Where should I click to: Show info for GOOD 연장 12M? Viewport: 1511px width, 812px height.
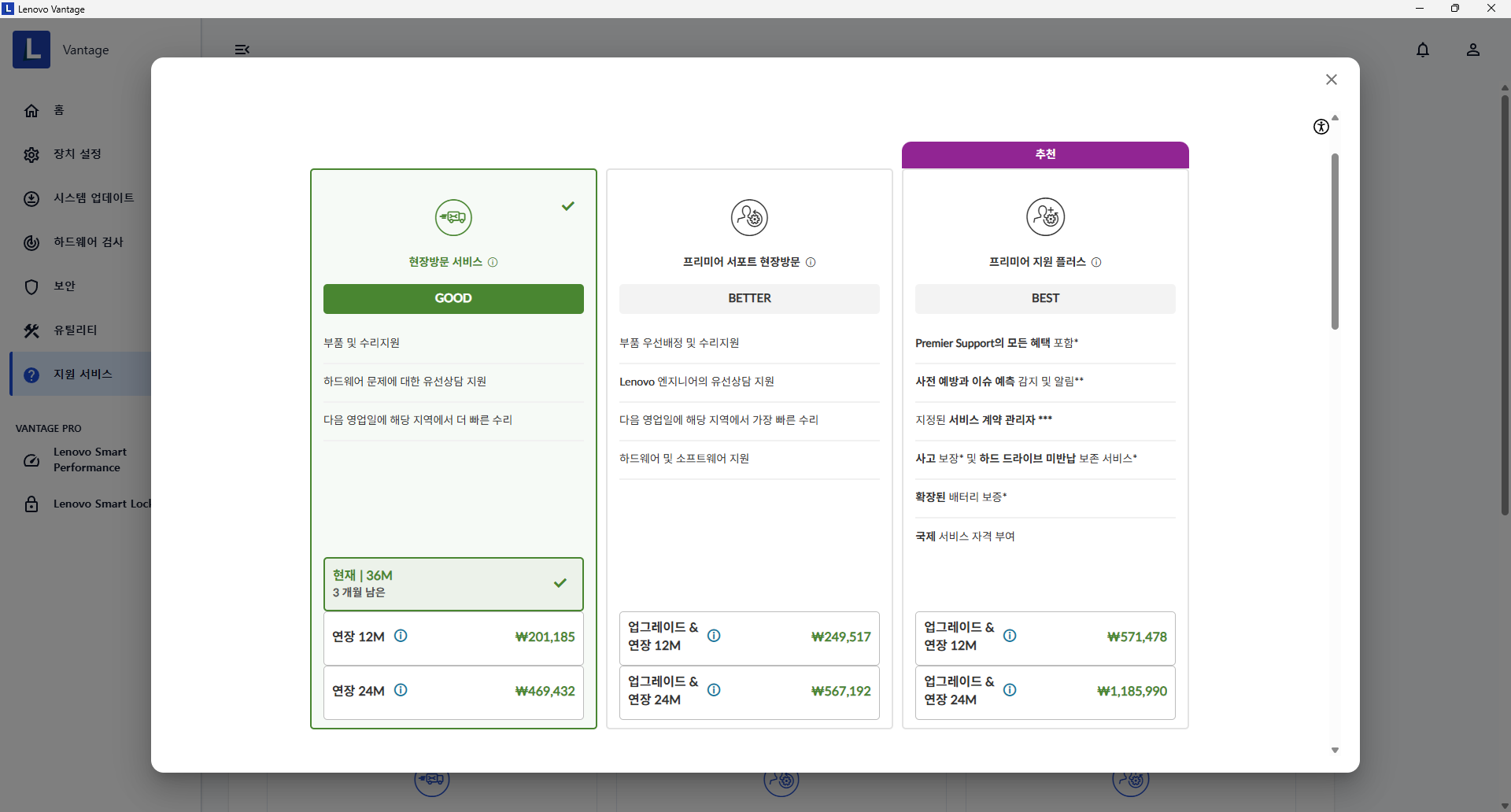click(x=401, y=636)
